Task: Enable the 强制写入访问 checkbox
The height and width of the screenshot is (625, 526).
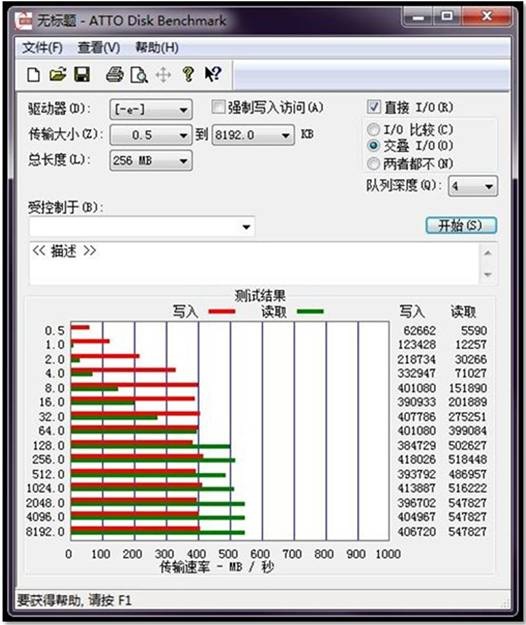Action: pos(218,107)
